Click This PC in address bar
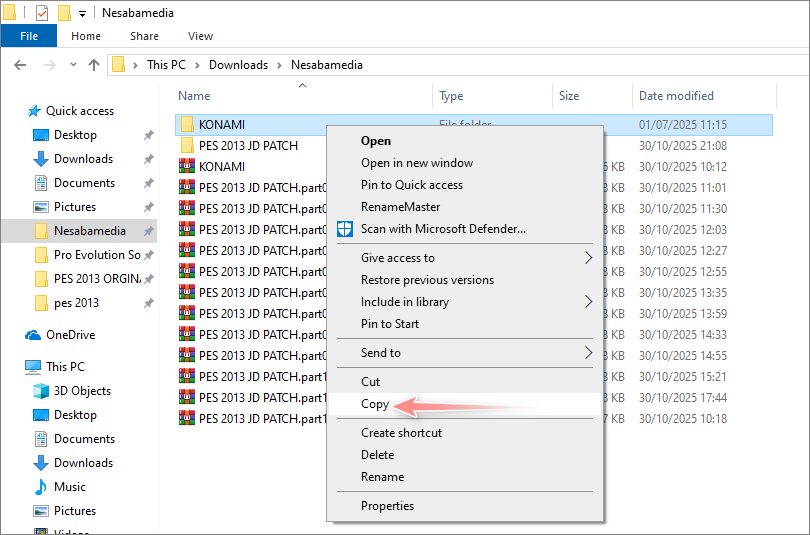This screenshot has width=810, height=535. [166, 65]
